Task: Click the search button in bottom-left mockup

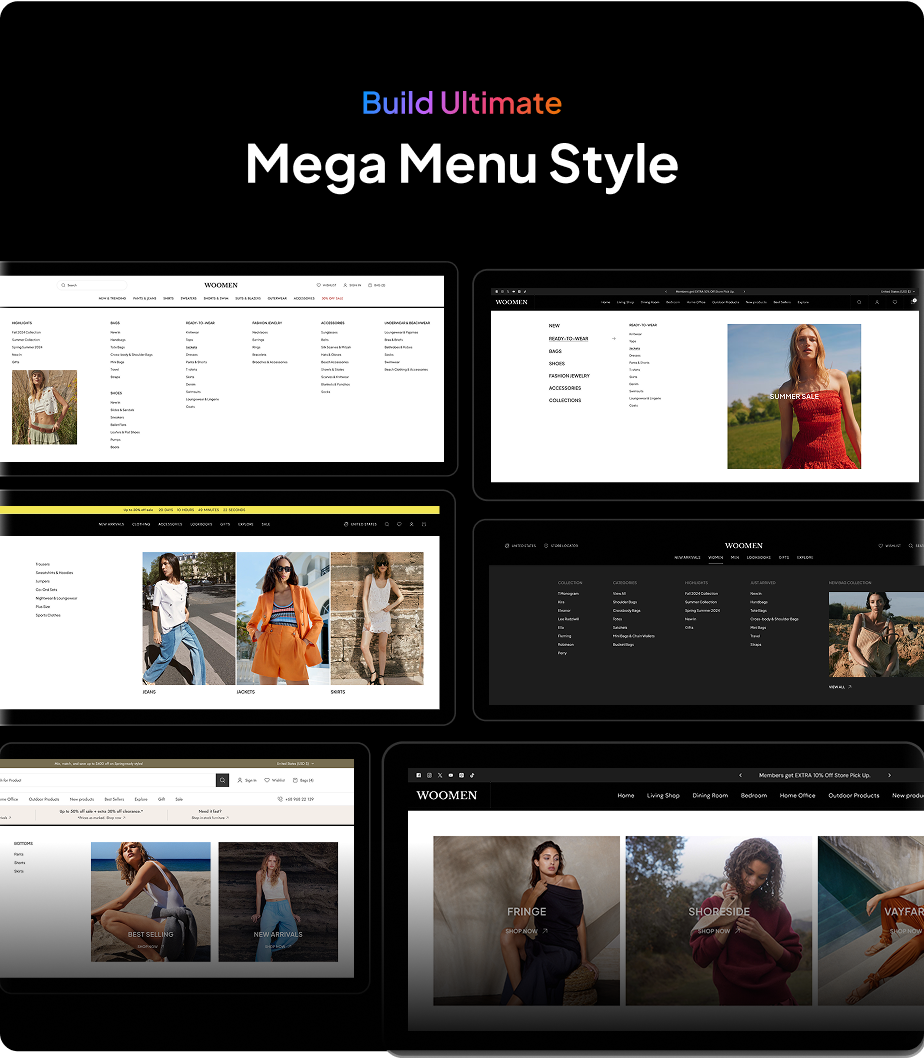Action: (222, 780)
